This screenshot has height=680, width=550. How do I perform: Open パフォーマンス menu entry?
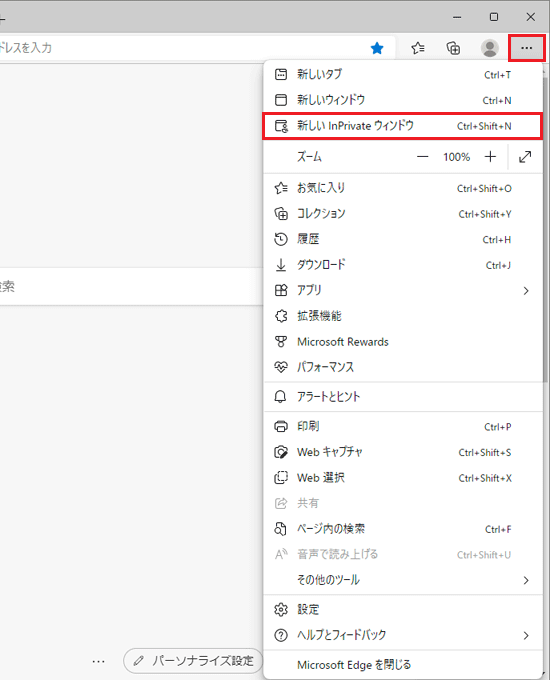tap(403, 367)
